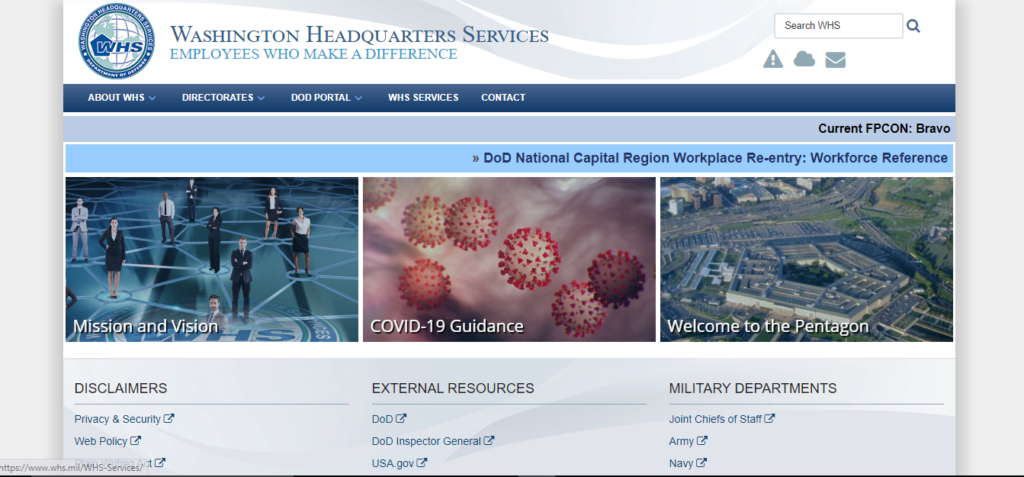Go to WHS SERVICES page
Screen dimensions: 1024x477
pyautogui.click(x=423, y=97)
